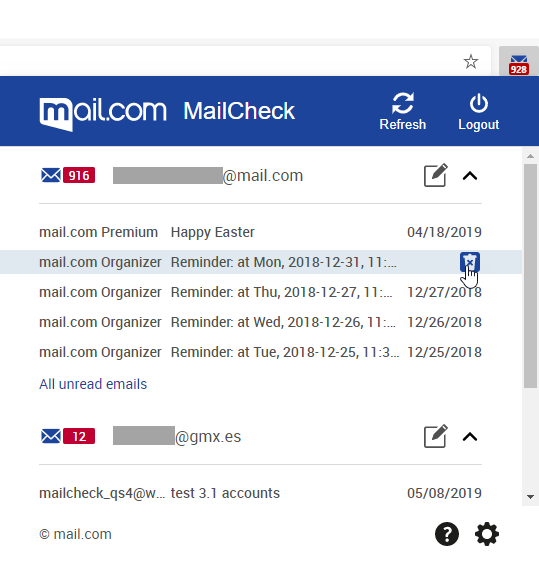
Task: Compose new email for @mail.com account
Action: pos(435,175)
